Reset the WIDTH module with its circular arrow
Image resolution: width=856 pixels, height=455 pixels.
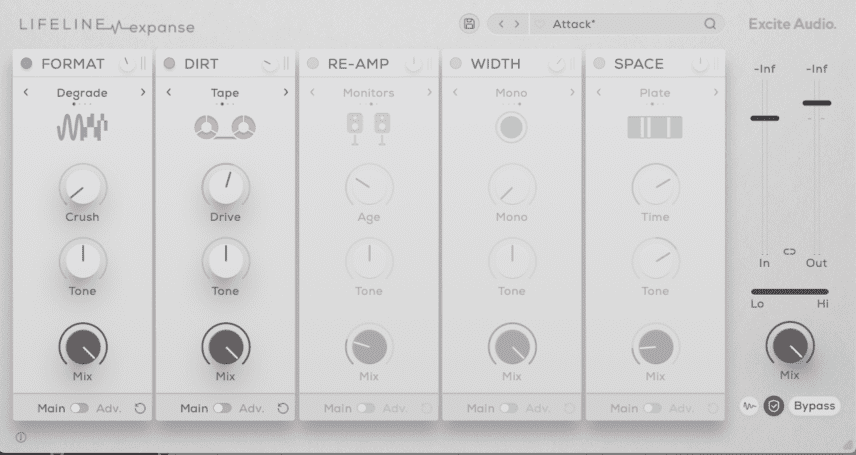click(569, 408)
